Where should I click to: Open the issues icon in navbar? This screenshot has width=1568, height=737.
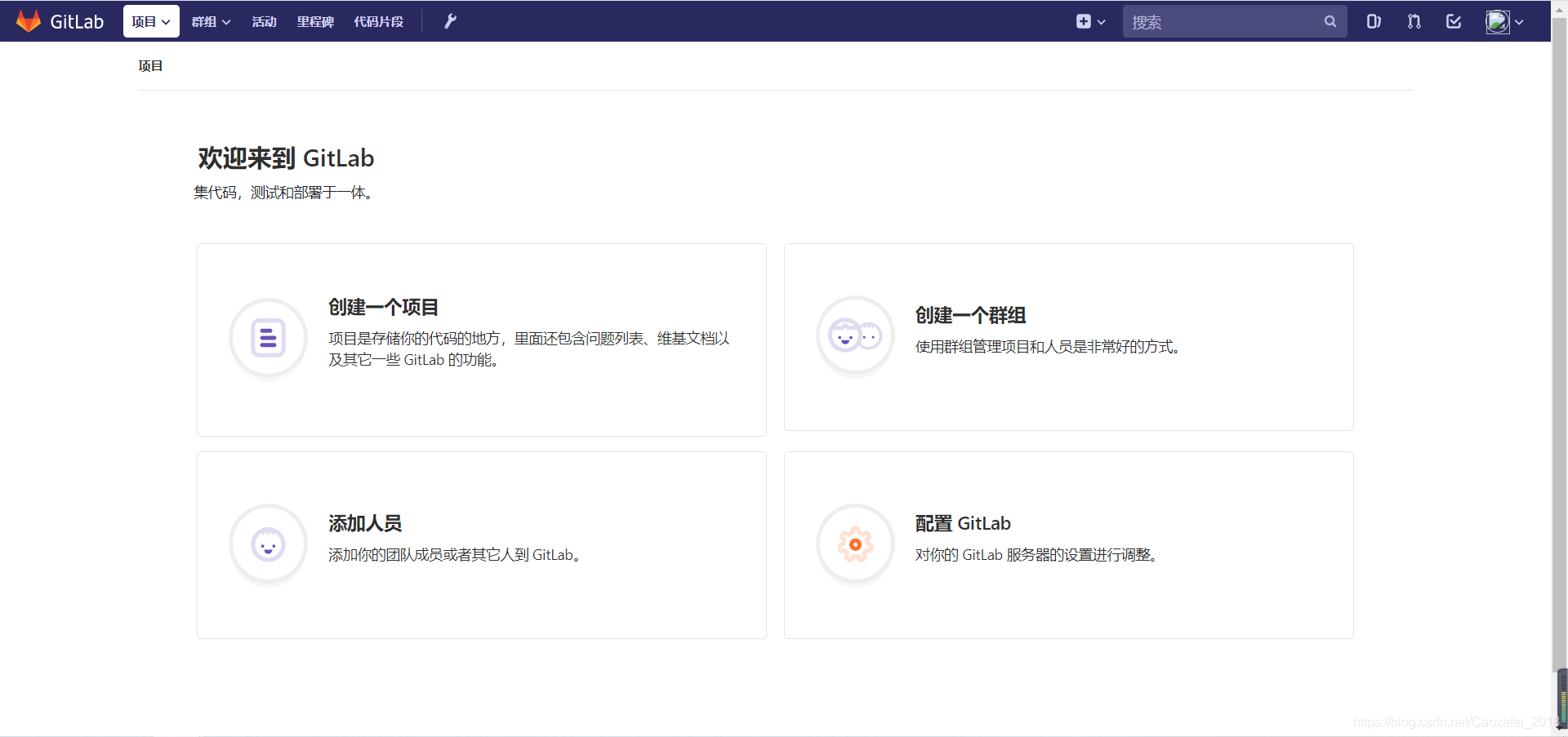[1374, 21]
